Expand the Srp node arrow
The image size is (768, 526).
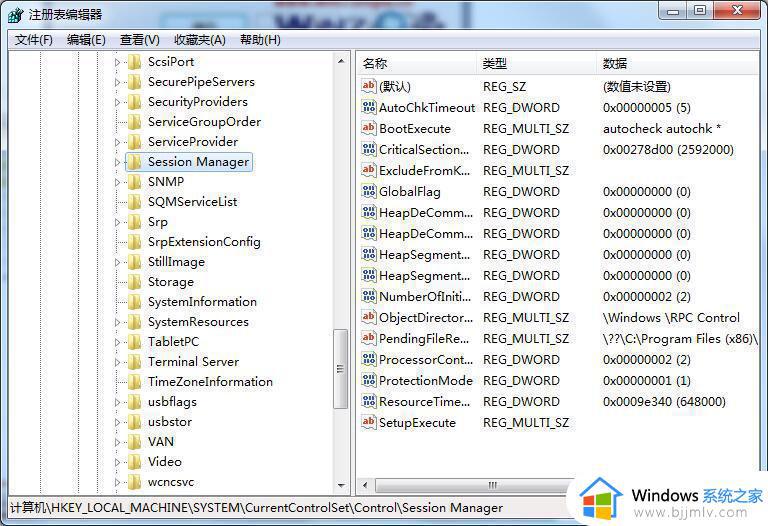(x=117, y=222)
